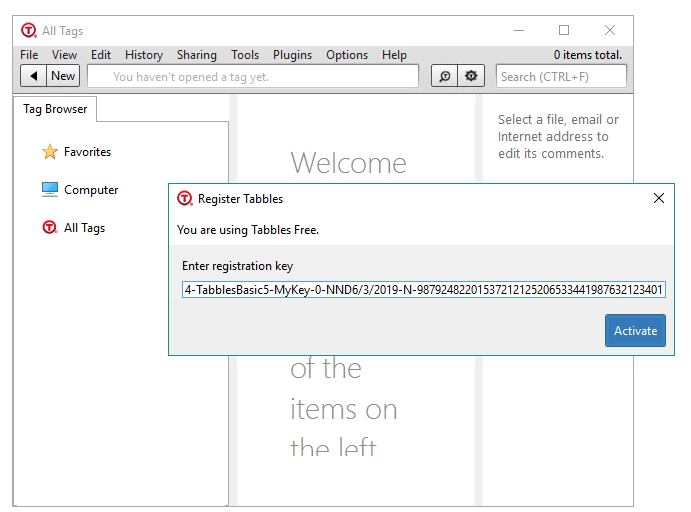The height and width of the screenshot is (512, 691).
Task: Click the registration key input field
Action: click(424, 289)
